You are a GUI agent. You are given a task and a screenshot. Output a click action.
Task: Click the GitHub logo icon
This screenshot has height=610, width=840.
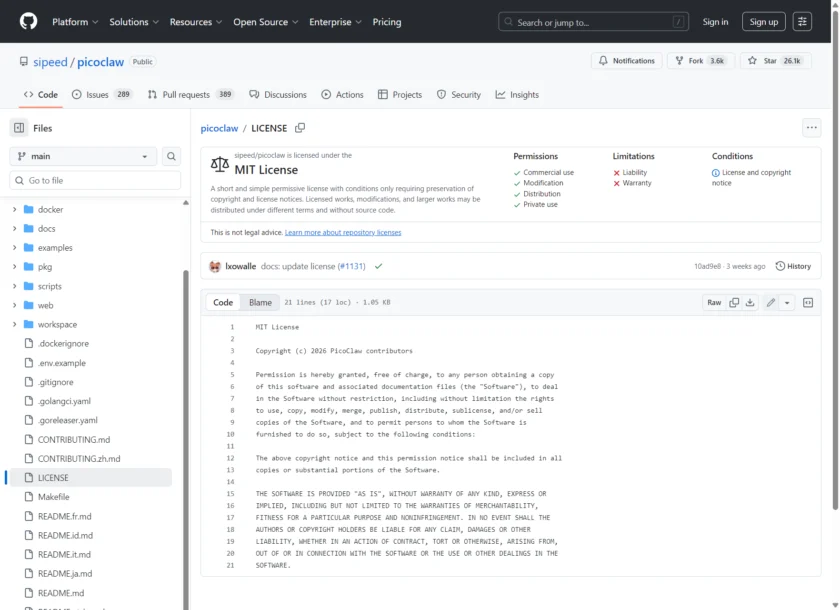pos(28,21)
